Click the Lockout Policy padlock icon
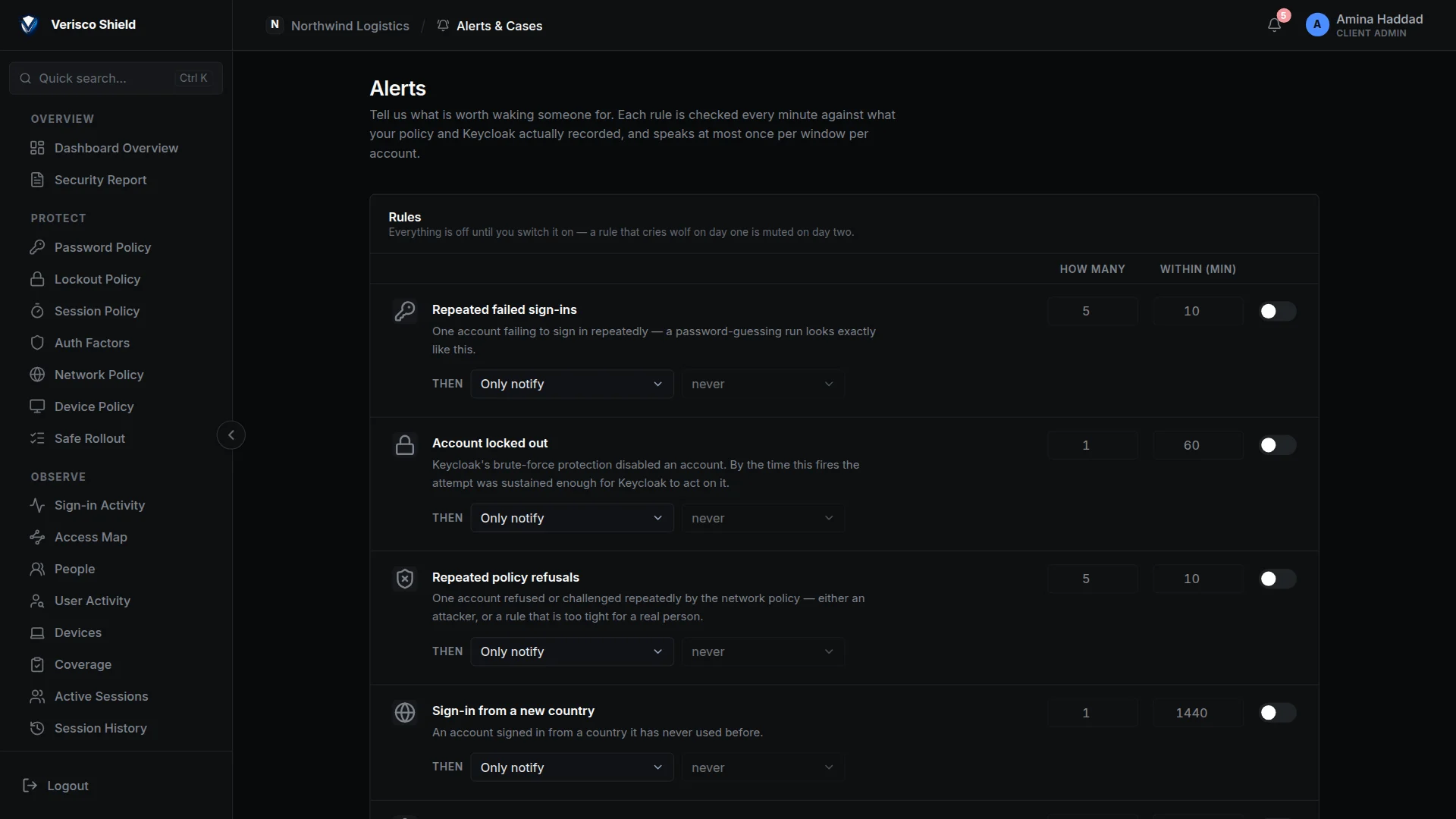 click(37, 279)
